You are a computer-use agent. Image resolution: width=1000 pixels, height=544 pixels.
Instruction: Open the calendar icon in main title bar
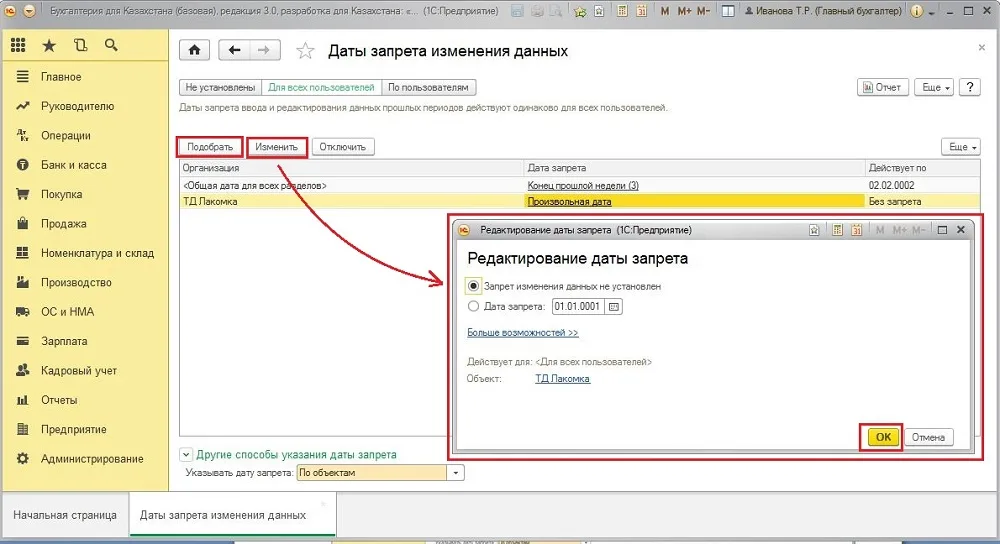point(642,11)
